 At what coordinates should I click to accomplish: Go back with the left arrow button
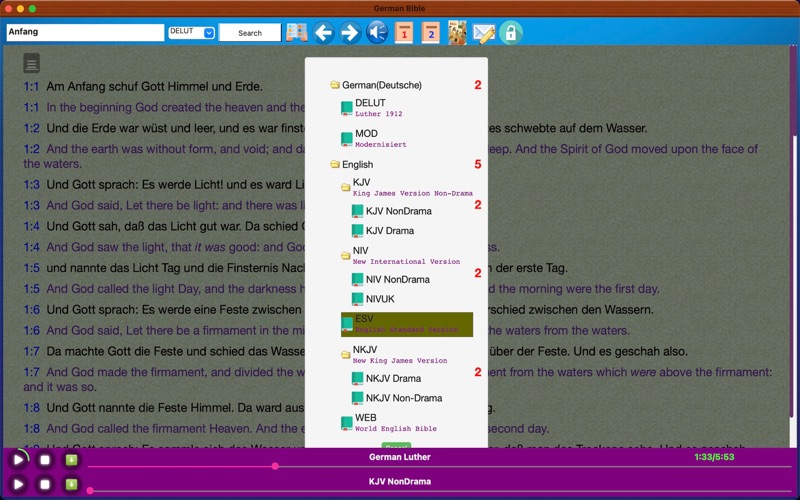pos(323,33)
